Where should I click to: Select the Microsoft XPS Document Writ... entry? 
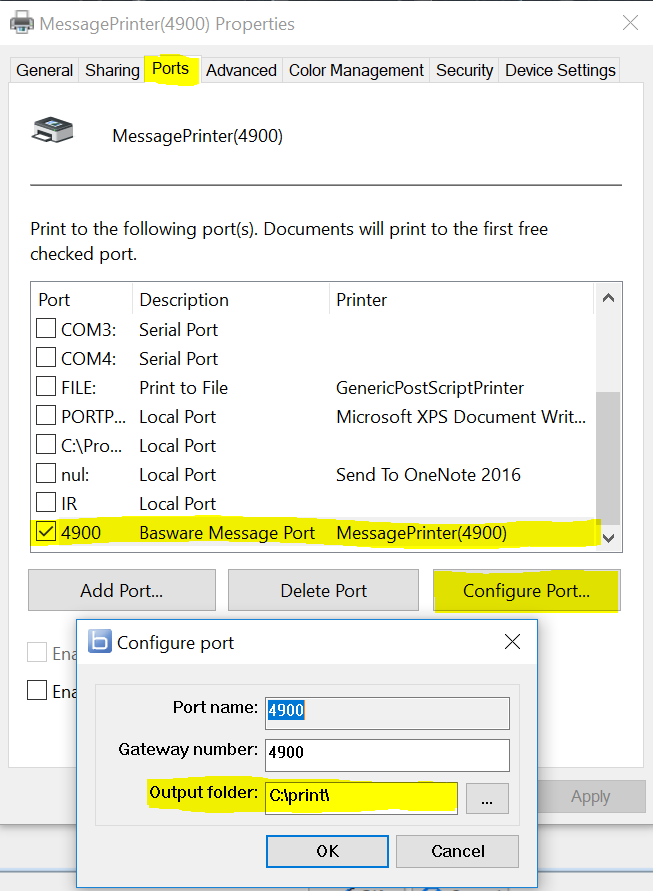pyautogui.click(x=461, y=417)
